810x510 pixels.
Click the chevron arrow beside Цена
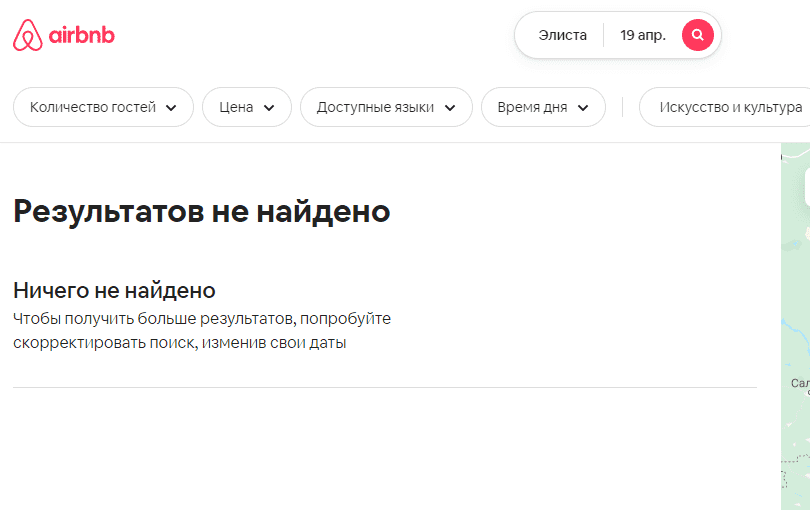point(269,108)
